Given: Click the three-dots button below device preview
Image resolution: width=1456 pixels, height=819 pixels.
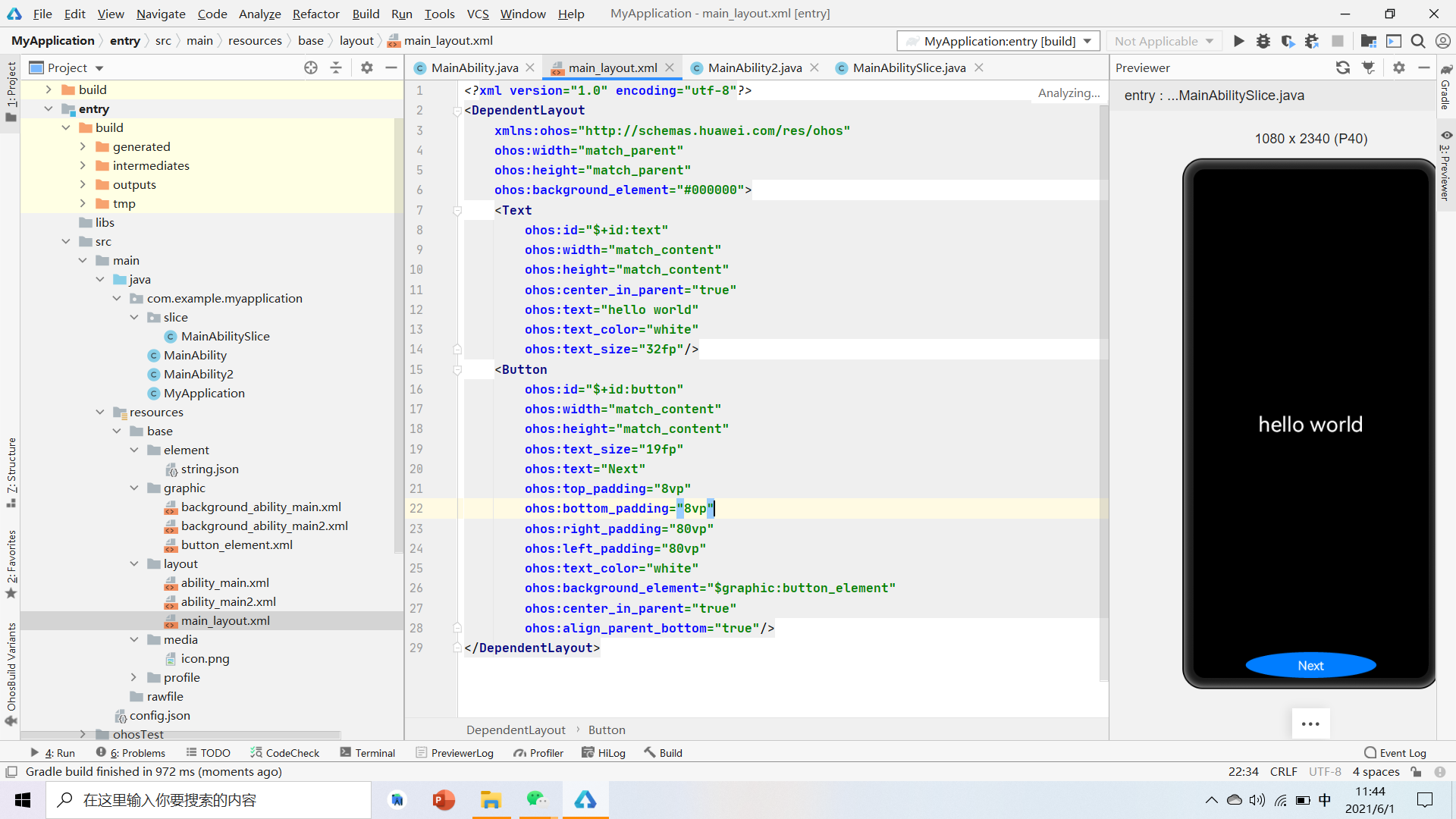Looking at the screenshot, I should click(1310, 723).
